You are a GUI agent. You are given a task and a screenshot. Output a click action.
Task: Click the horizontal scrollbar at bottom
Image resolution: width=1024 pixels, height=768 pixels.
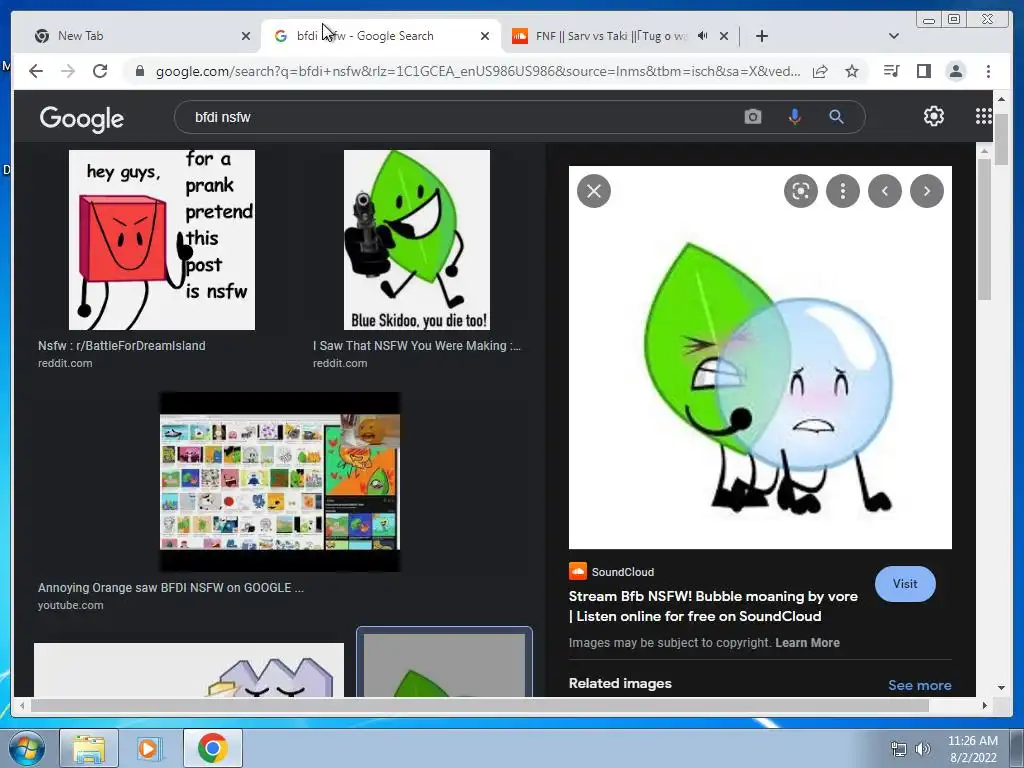point(480,705)
